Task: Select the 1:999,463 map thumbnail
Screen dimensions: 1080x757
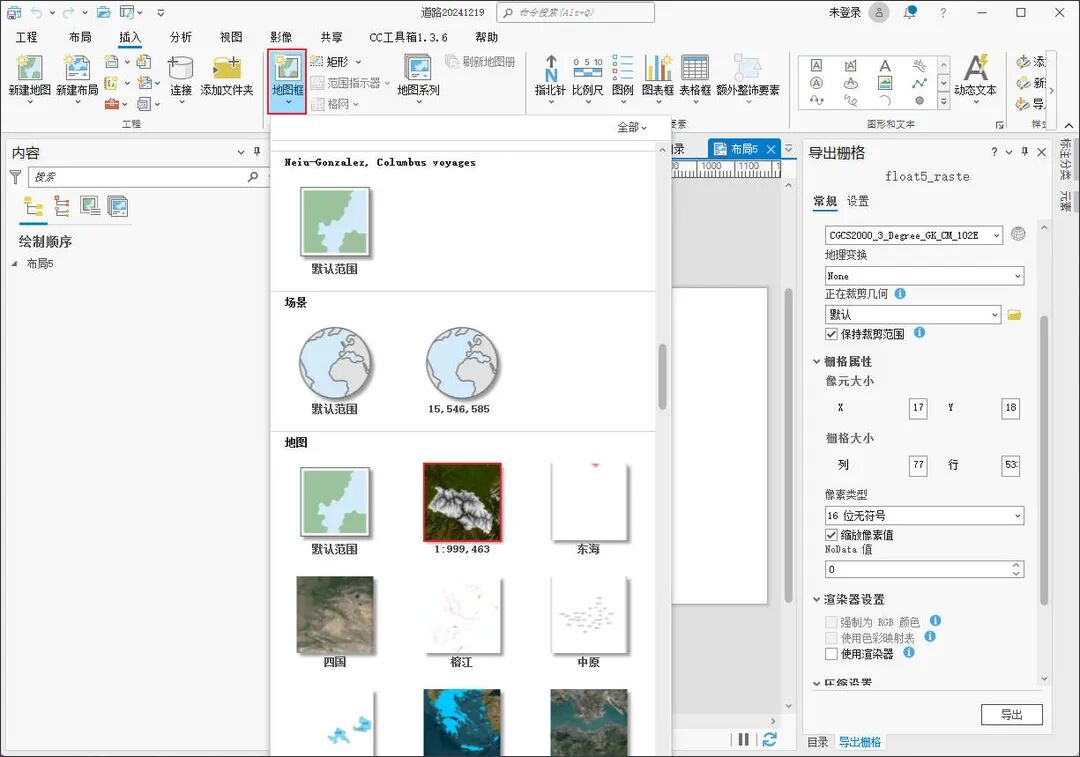Action: (x=462, y=503)
